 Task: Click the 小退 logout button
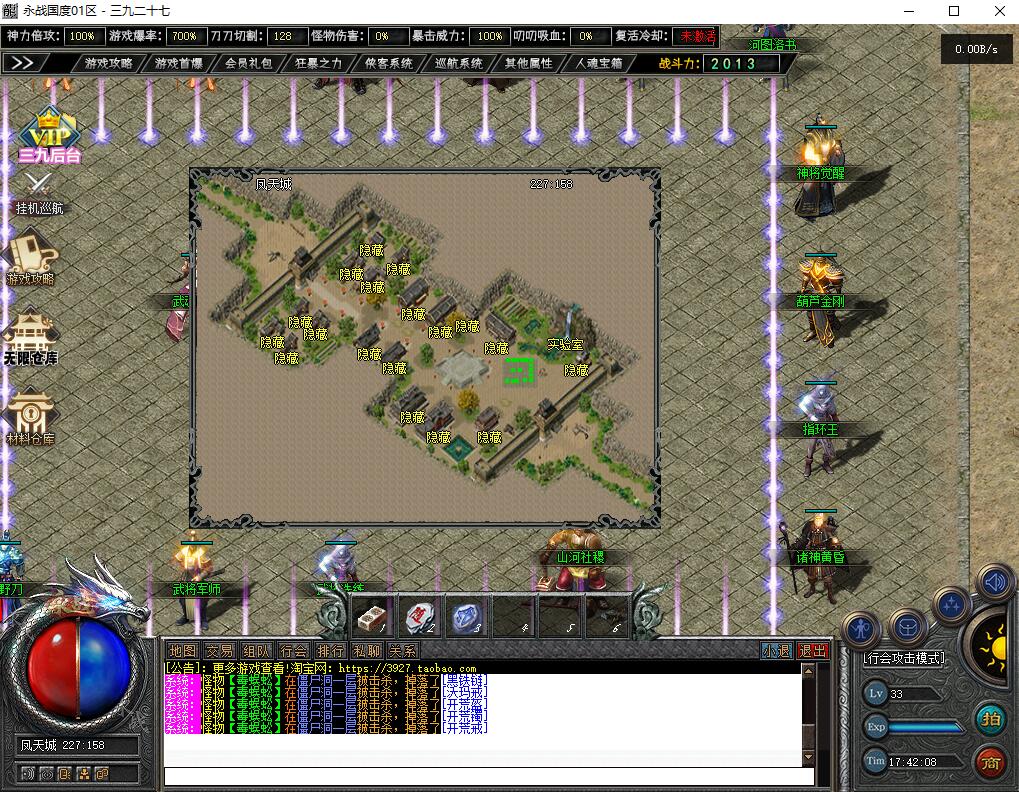[x=777, y=651]
